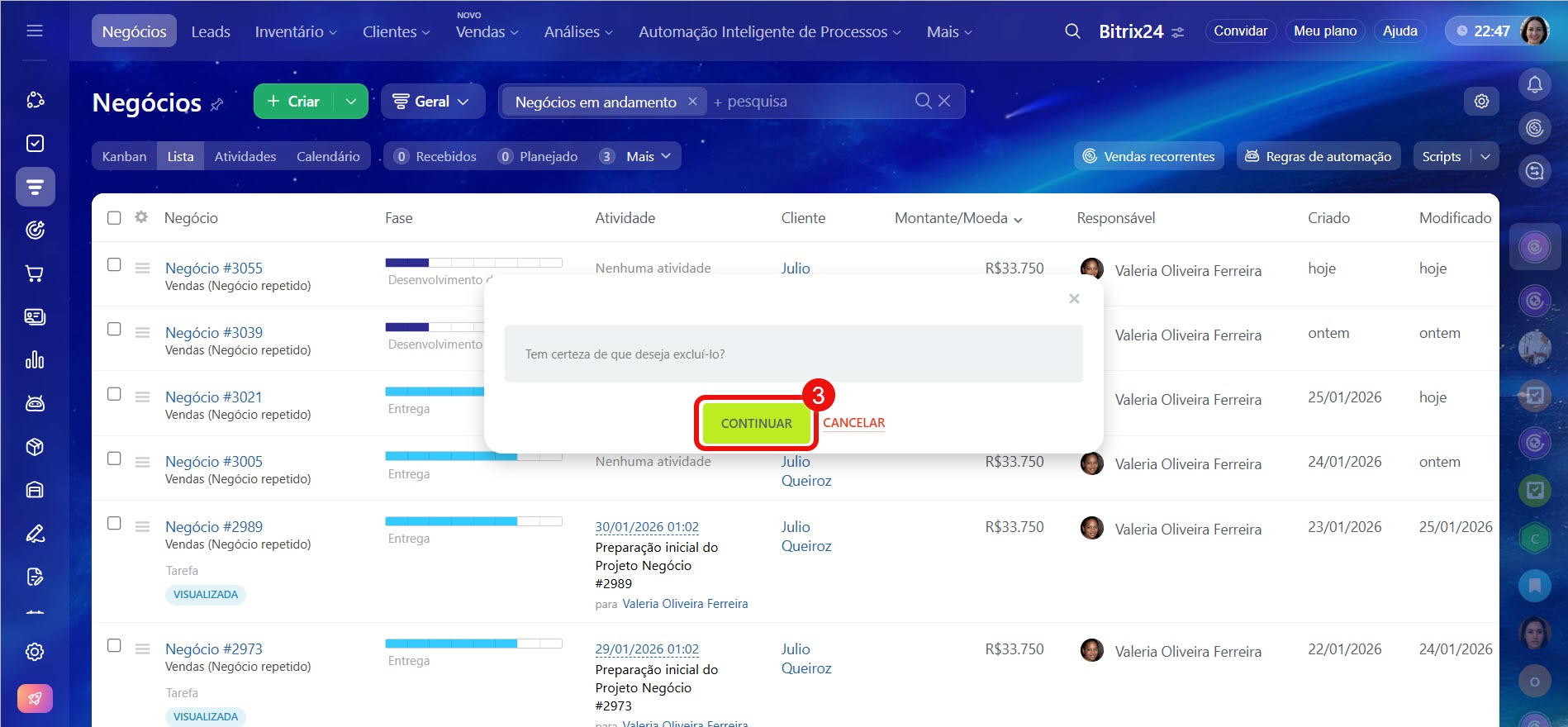Viewport: 1568px width, 727px height.
Task: Click the stage progress bar for Negócio #2989
Action: tap(473, 521)
